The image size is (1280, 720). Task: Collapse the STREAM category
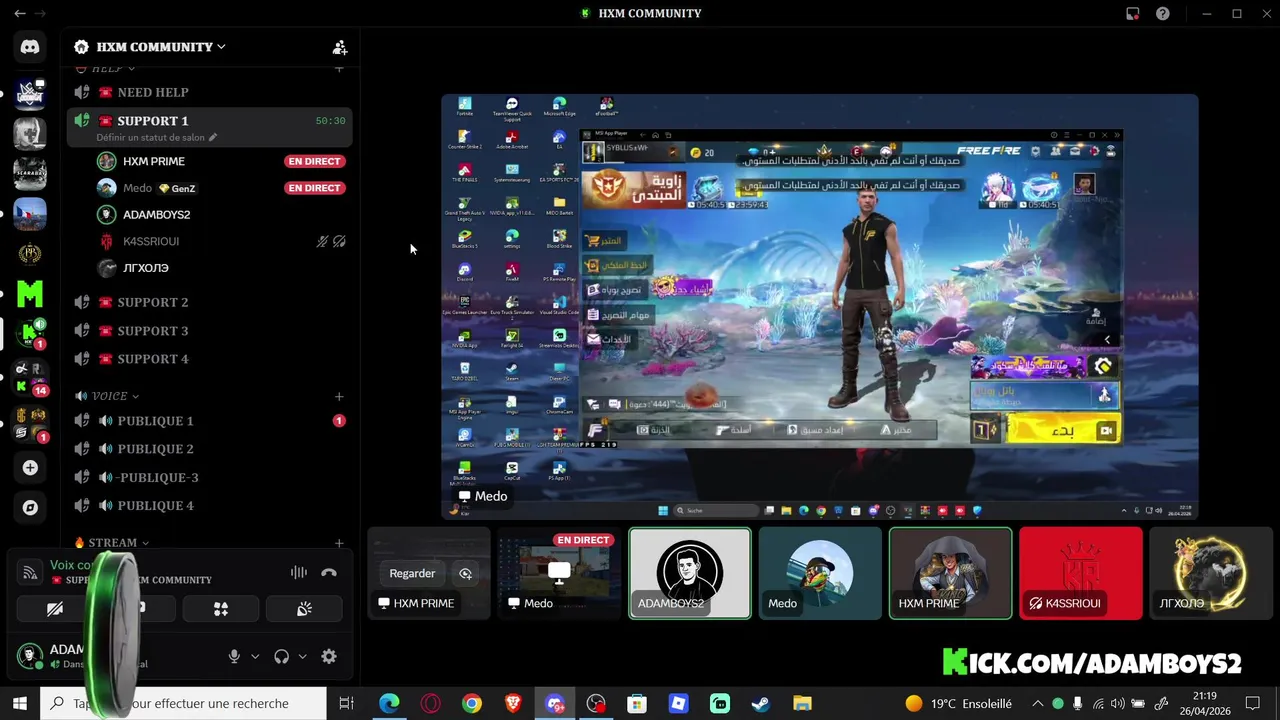[111, 543]
